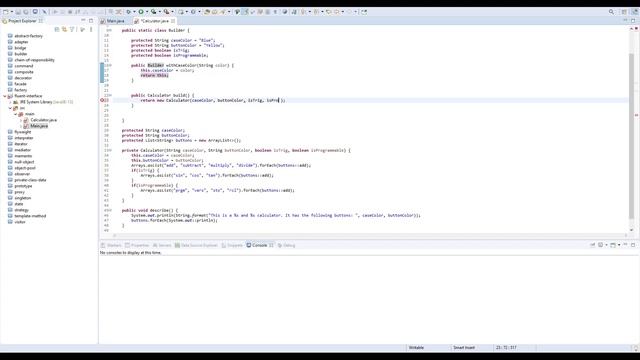
Task: Click the green Run toolbar icon
Action: coord(141,12)
